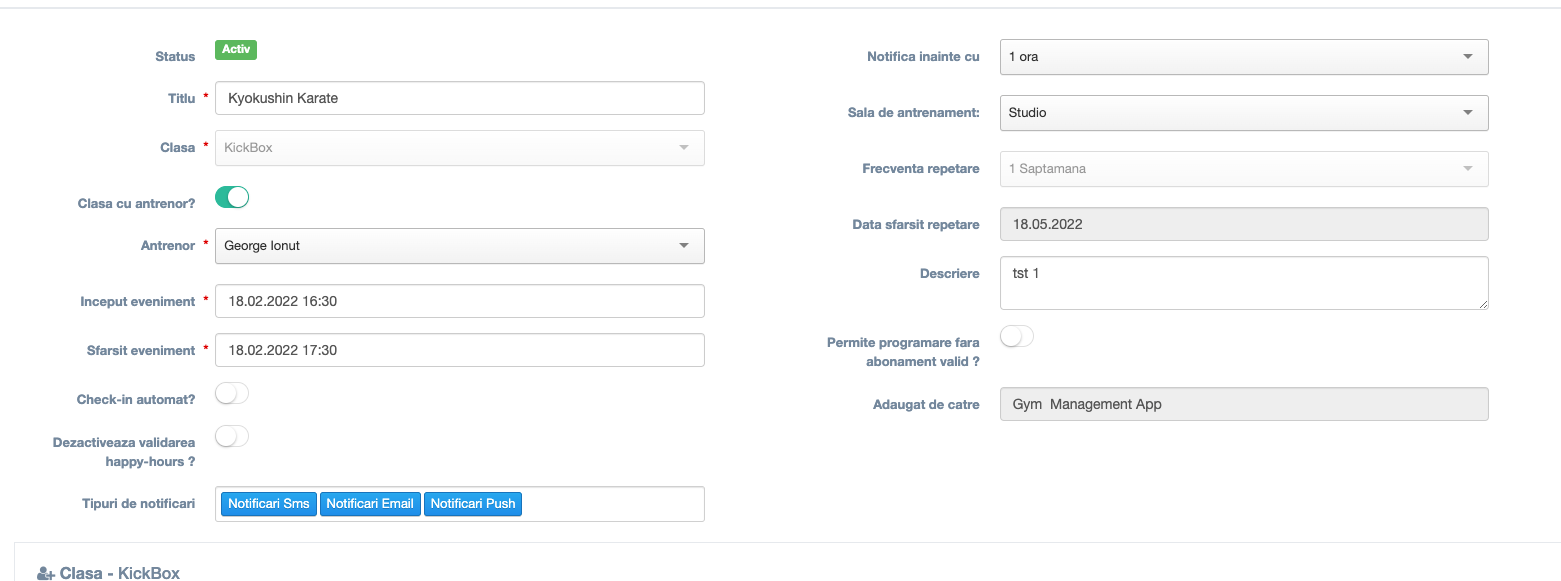
Task: Select the Notificari Email tag
Action: pos(370,504)
